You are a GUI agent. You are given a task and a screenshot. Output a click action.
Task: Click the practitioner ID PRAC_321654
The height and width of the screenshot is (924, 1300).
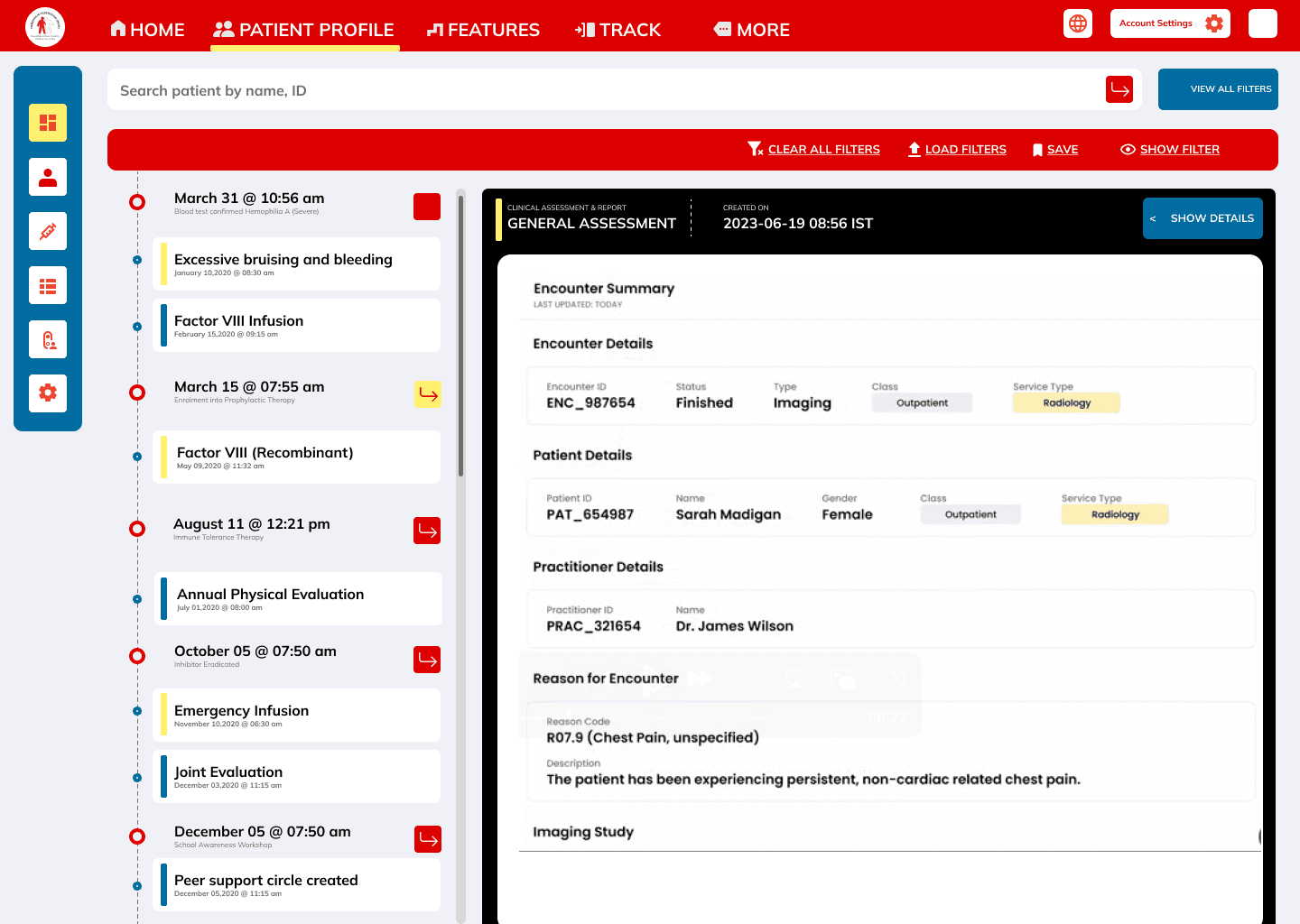(x=593, y=626)
